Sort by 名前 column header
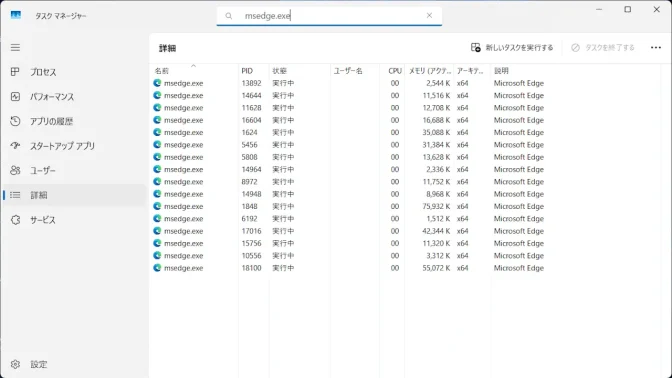Screen dimensions: 672x378 194,71
